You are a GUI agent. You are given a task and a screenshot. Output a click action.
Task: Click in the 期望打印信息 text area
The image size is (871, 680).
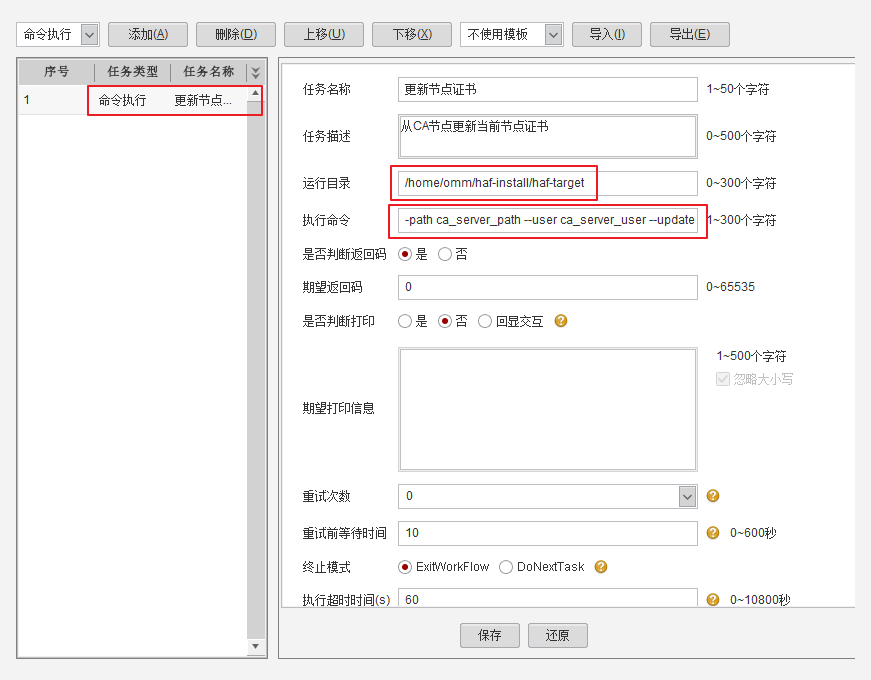[x=548, y=409]
